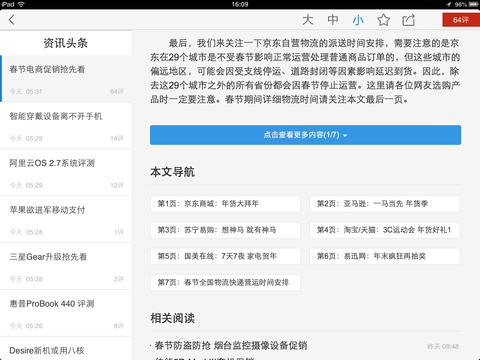Go to 第3页 苏宁易购 page link
Viewport: 480px width, 360px height.
225,230
